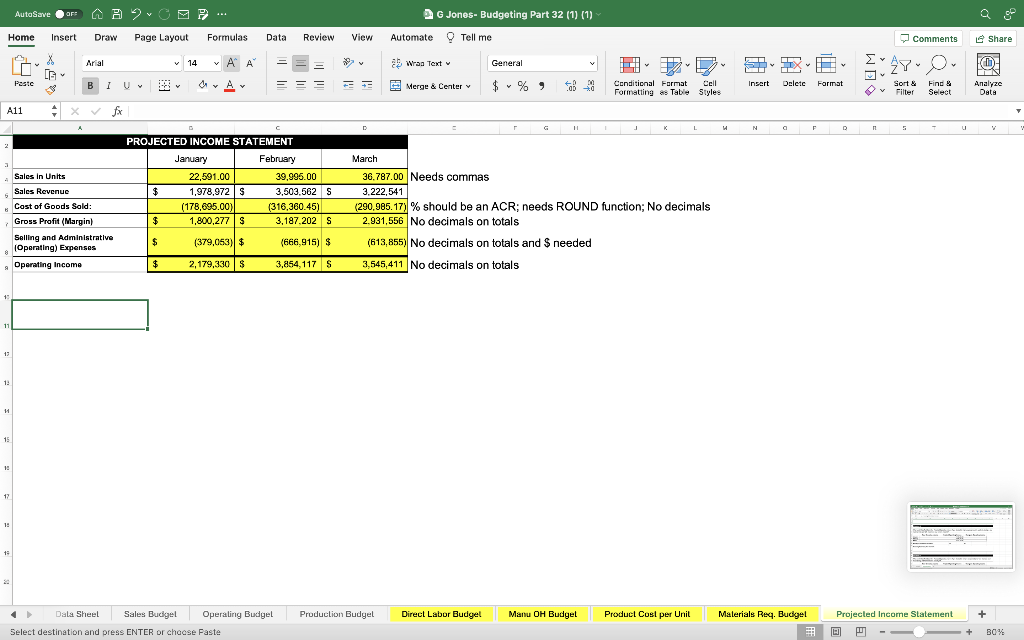Switch to Direct Labor Budget sheet tab

[x=441, y=614]
